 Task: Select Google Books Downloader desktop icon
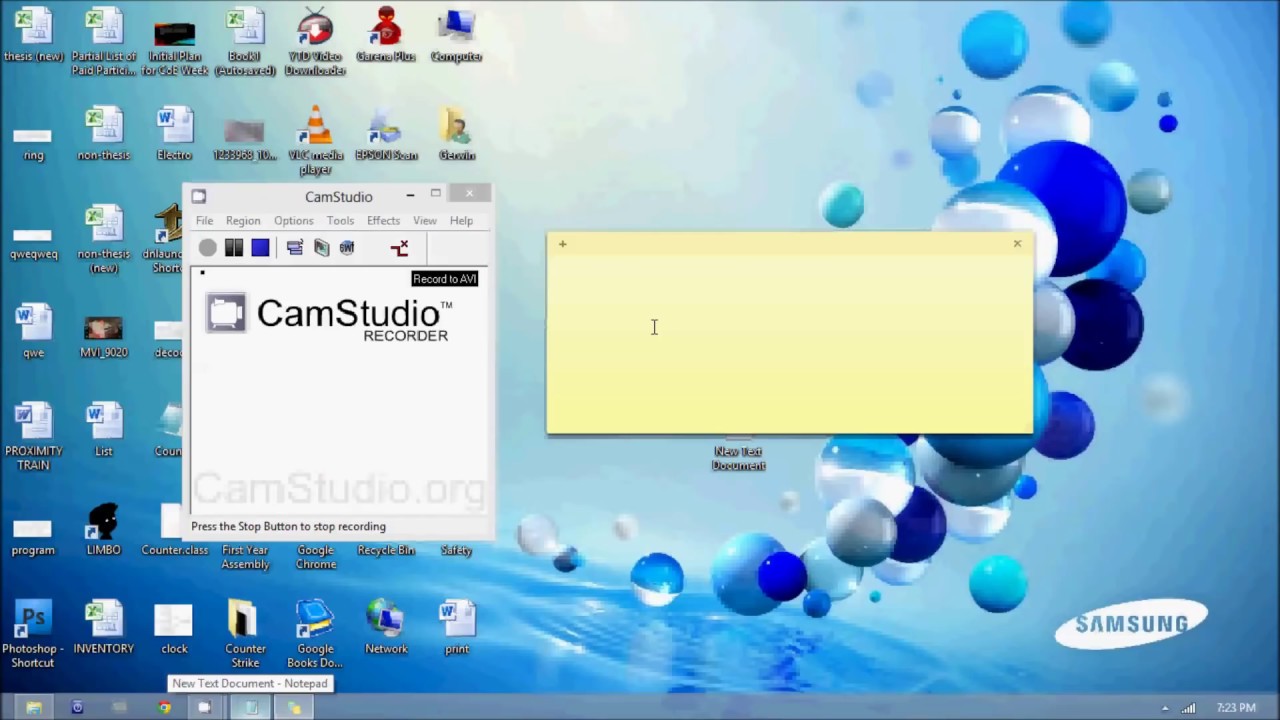[x=315, y=635]
